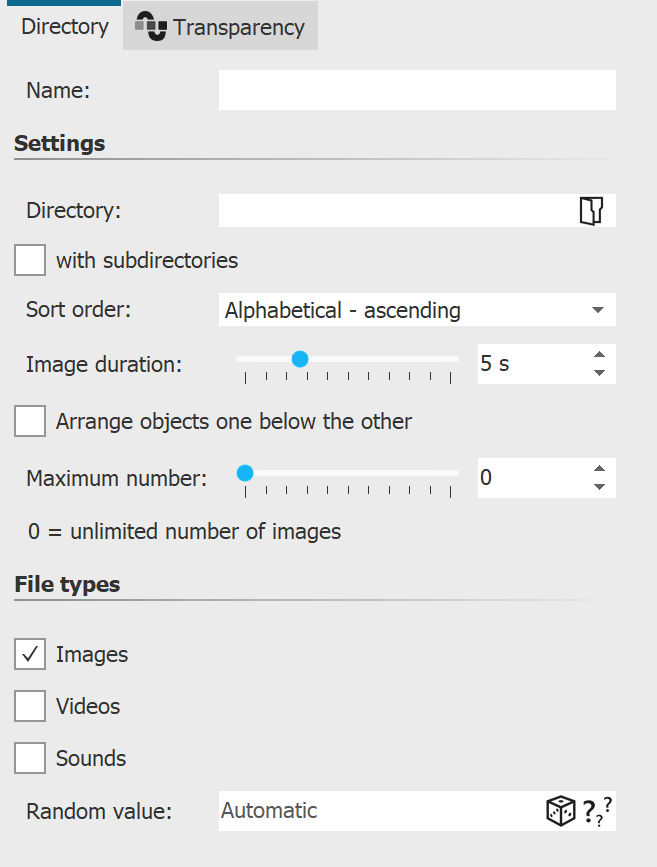The width and height of the screenshot is (657, 867).
Task: Enable the Sounds checkbox
Action: click(x=29, y=758)
